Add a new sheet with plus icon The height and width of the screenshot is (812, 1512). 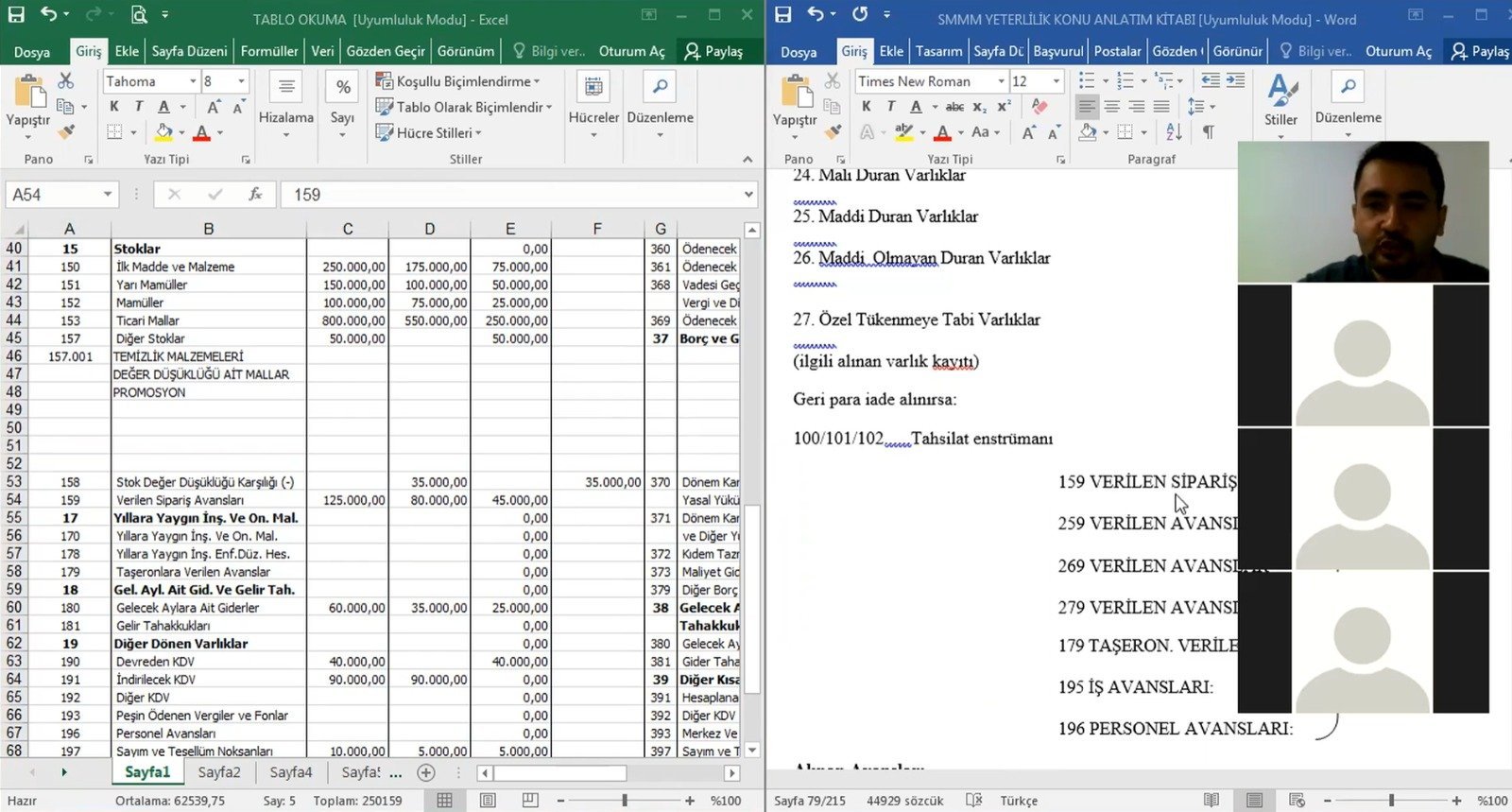point(426,772)
